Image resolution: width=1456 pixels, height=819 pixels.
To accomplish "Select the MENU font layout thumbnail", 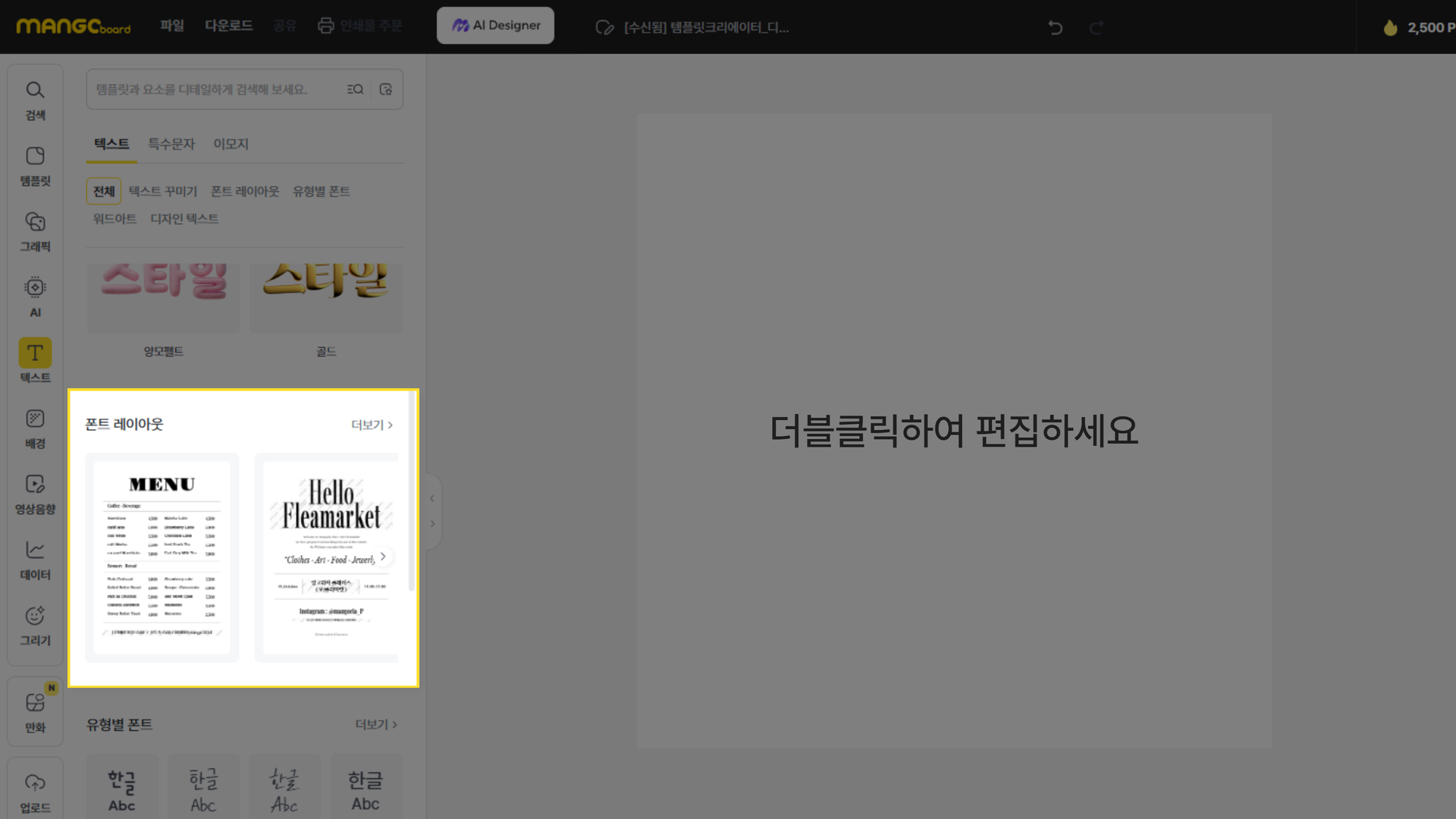I will (162, 557).
